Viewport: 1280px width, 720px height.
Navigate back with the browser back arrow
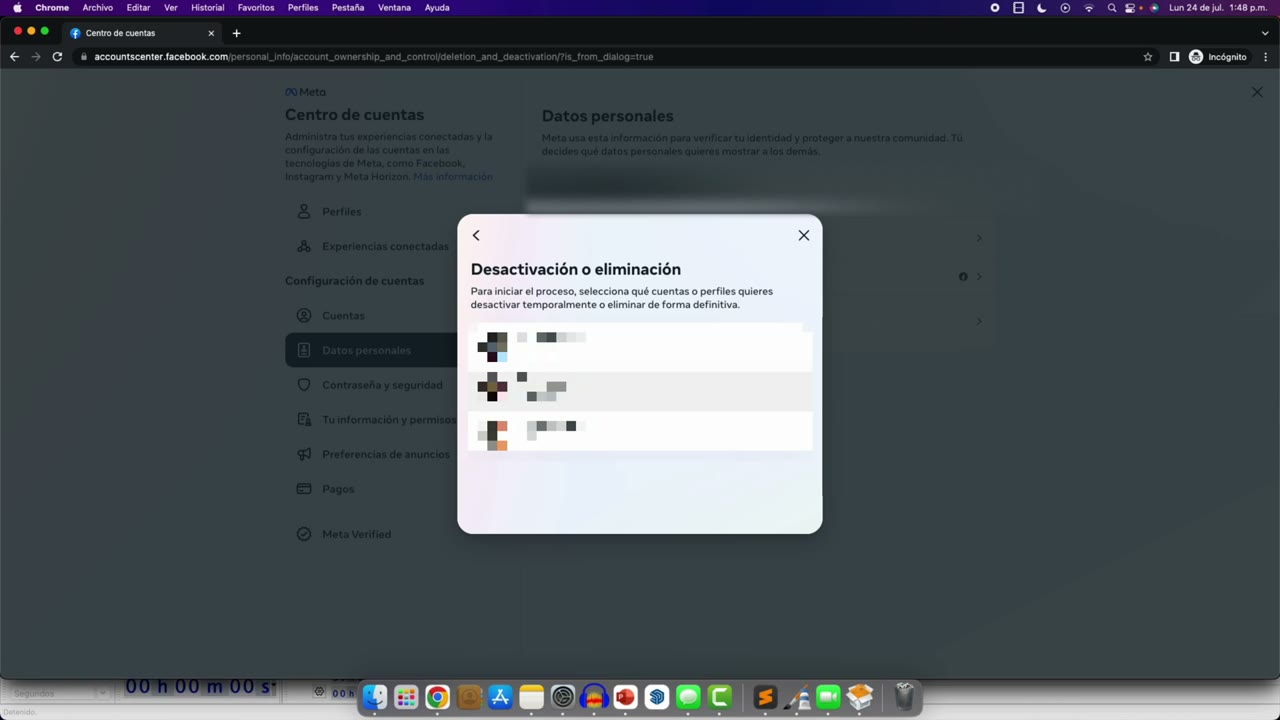pyautogui.click(x=14, y=57)
